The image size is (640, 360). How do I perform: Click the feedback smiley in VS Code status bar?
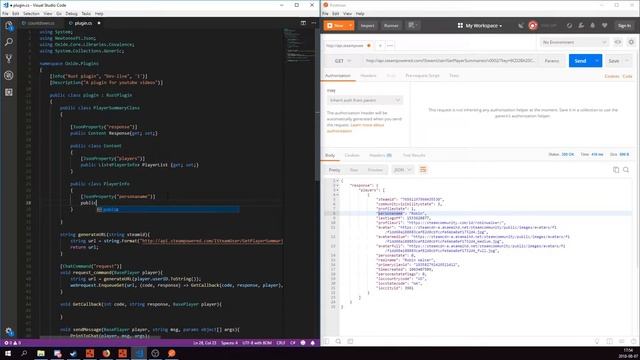(303, 343)
